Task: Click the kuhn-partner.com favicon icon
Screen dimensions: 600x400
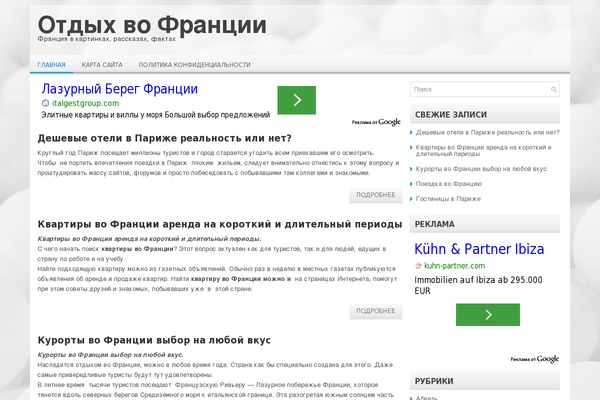Action: tap(418, 266)
